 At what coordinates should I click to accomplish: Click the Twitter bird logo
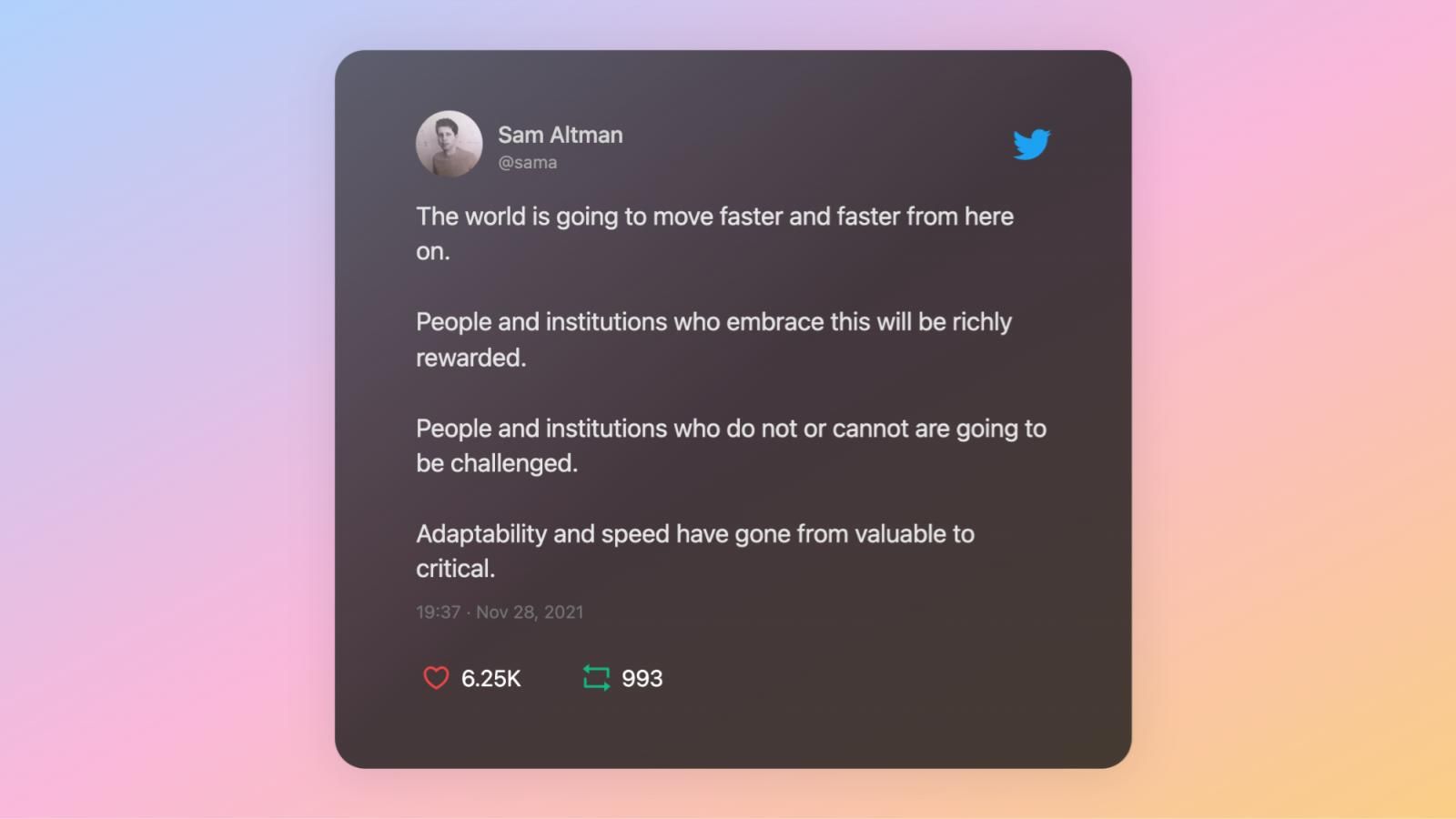[x=1031, y=144]
